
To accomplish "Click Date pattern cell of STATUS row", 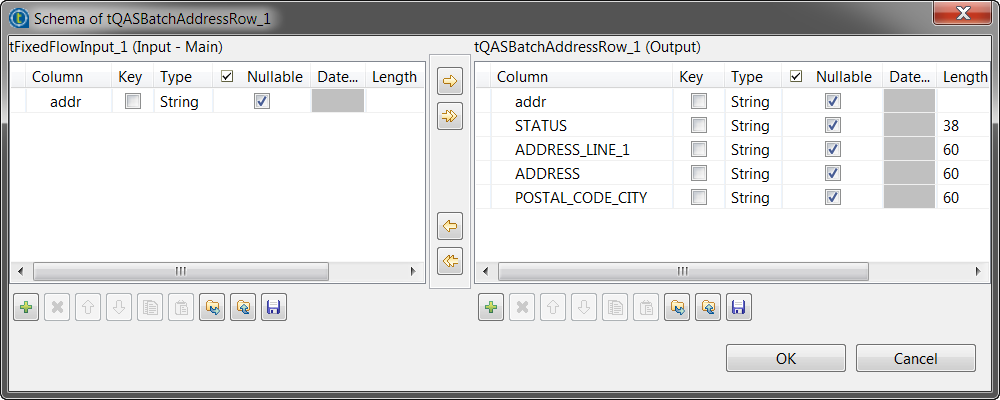I will [x=909, y=125].
